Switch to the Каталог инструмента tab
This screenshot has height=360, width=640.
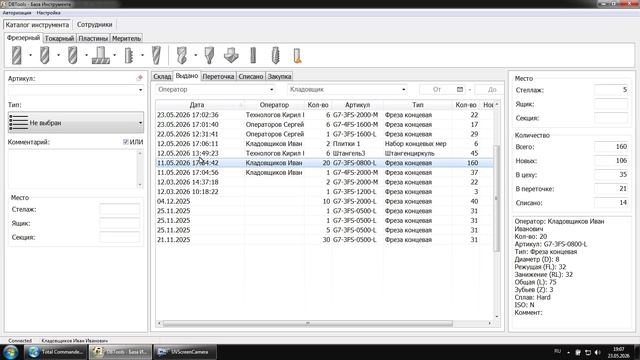pyautogui.click(x=37, y=24)
